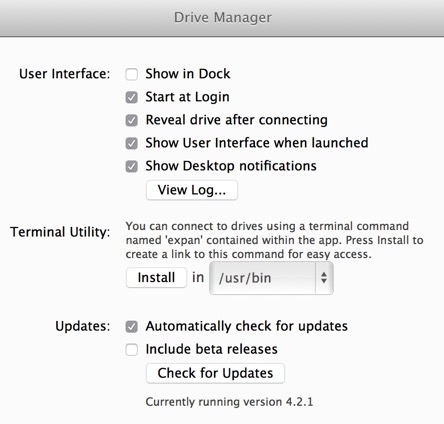This screenshot has height=424, width=444.
Task: Click the Drive Manager window title
Action: [223, 17]
